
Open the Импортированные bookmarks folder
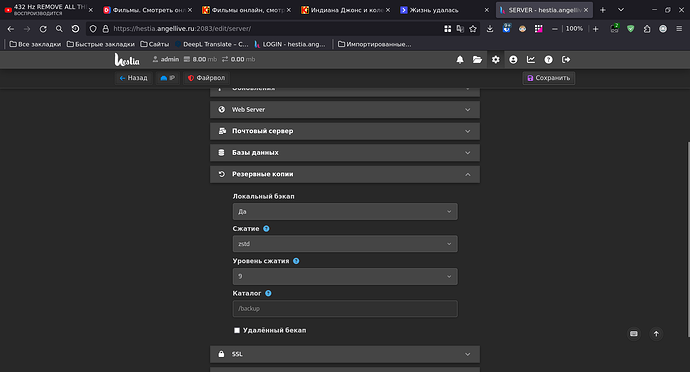click(374, 44)
